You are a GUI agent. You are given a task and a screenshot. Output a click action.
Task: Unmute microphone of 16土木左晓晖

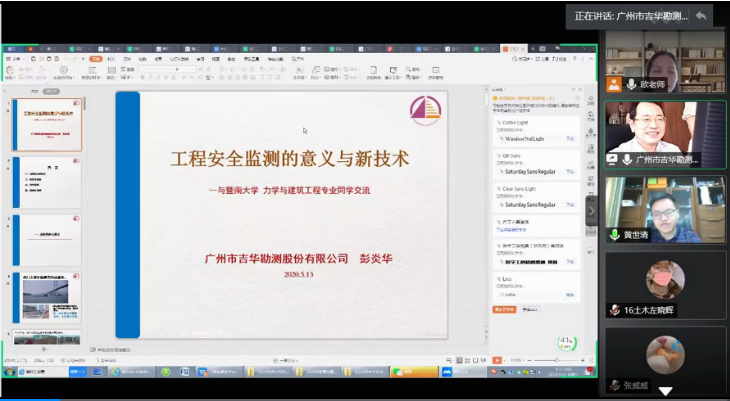615,310
